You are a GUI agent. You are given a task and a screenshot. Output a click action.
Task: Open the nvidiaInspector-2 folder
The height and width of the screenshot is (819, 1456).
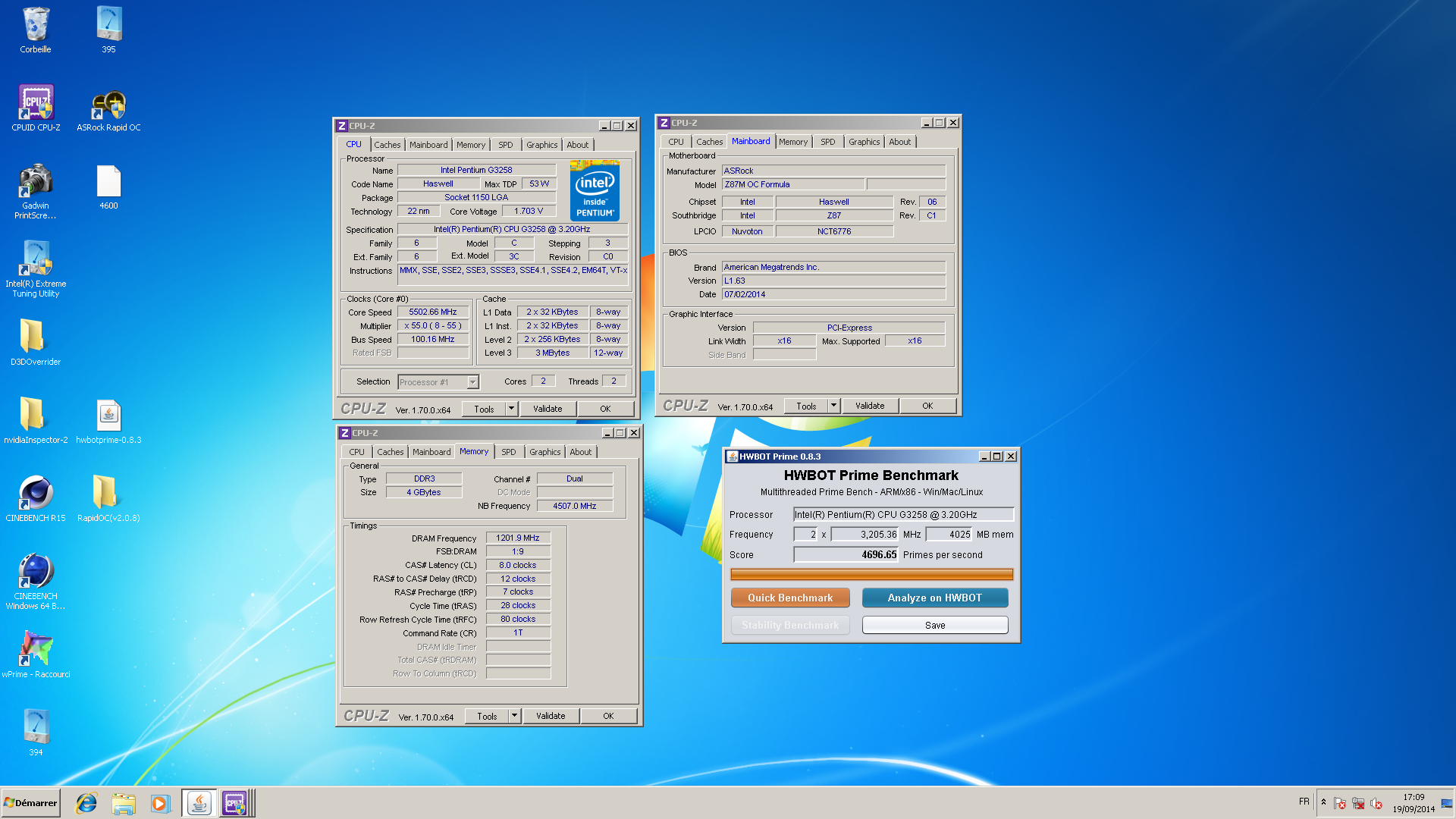[36, 421]
